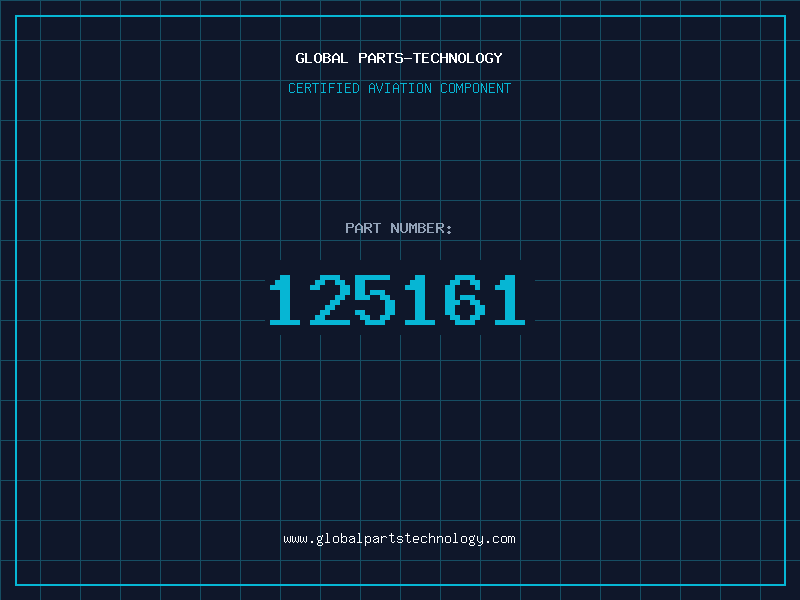Click the CERTIFIED AVIATION COMPONENT subtitle
The width and height of the screenshot is (800, 600).
point(399,88)
